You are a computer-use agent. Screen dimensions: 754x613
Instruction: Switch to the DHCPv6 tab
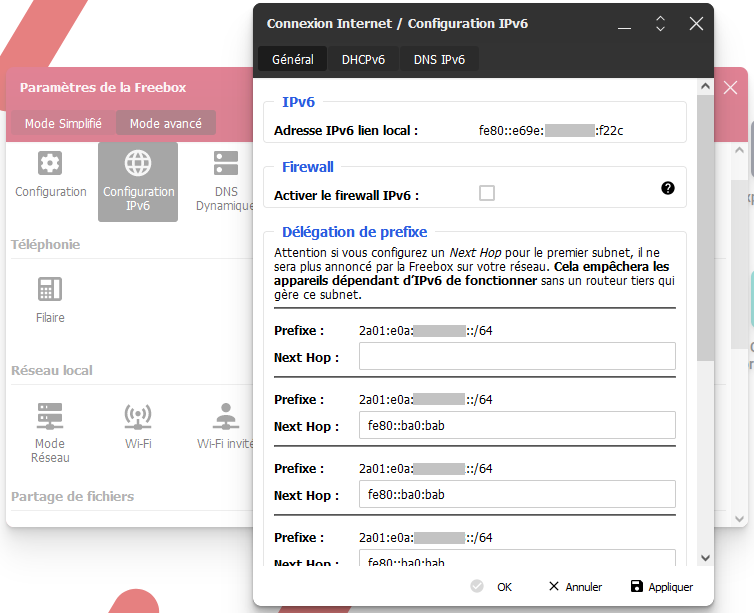point(363,59)
